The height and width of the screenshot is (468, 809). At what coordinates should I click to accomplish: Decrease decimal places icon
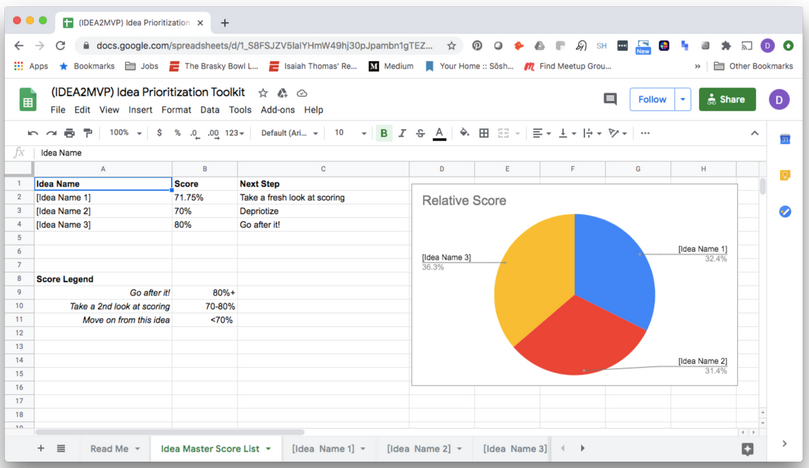pyautogui.click(x=195, y=133)
